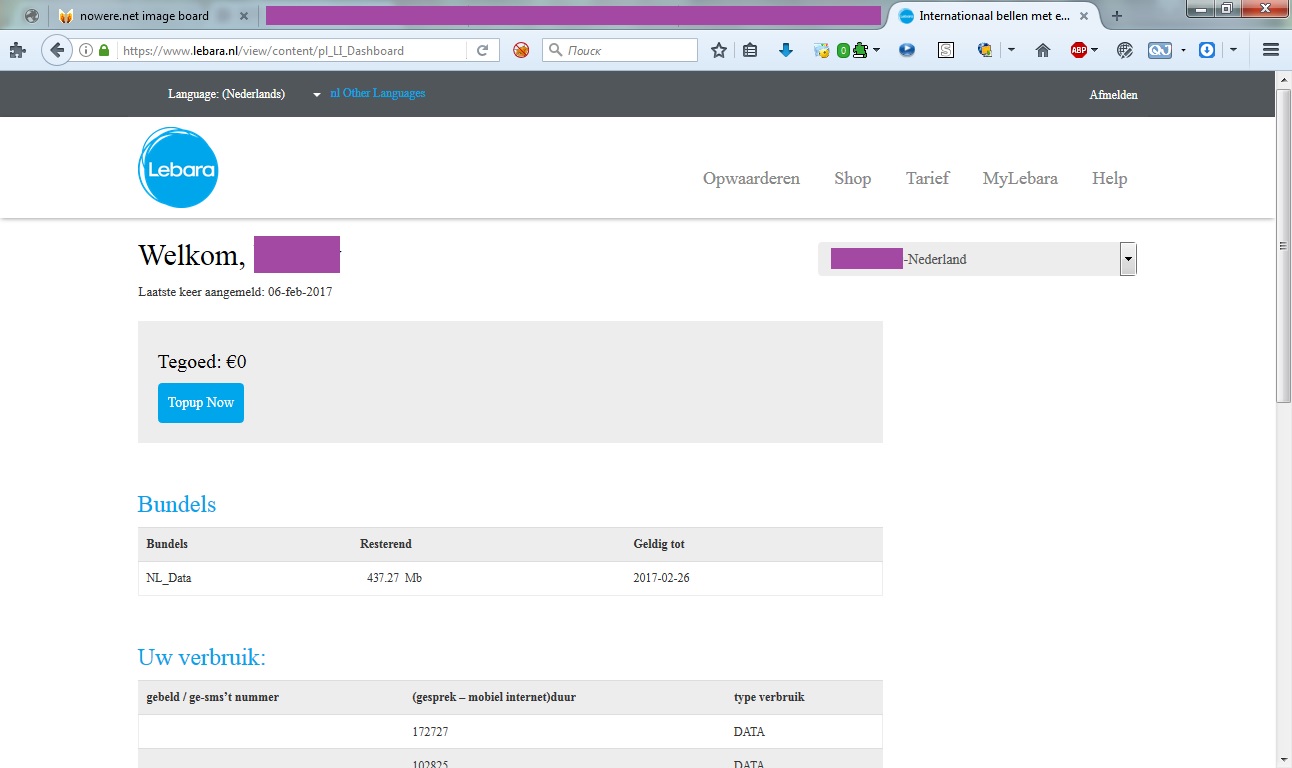Click the Geldig tot column header
The image size is (1292, 768).
pyautogui.click(x=659, y=544)
